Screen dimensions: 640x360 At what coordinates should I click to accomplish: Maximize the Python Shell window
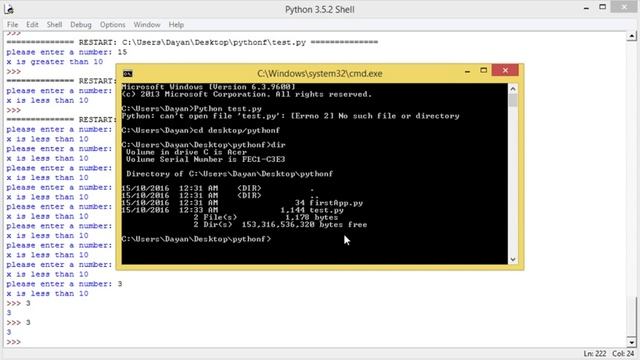tap(602, 7)
